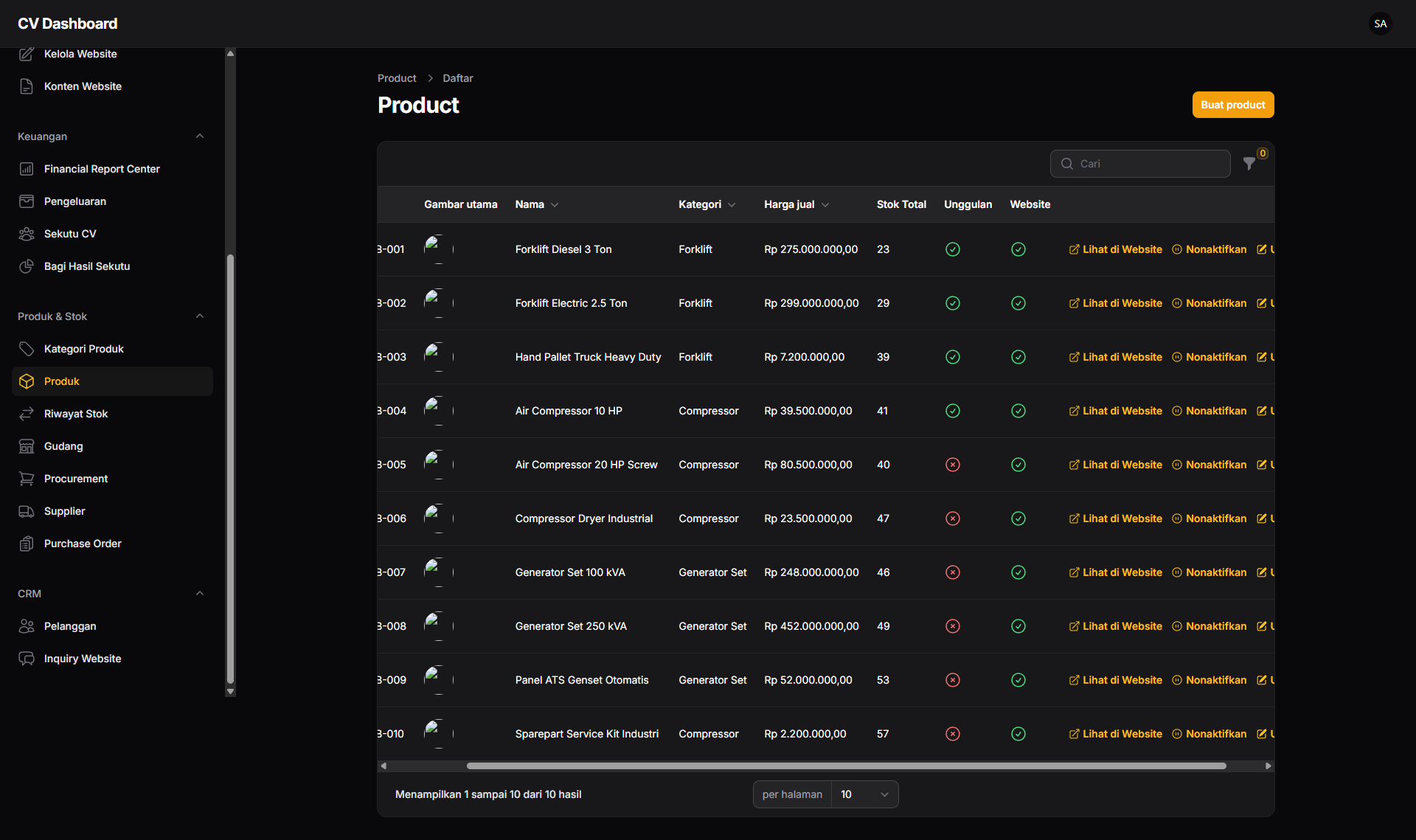The width and height of the screenshot is (1416, 840).
Task: Click the Supplier truck icon
Action: [27, 511]
